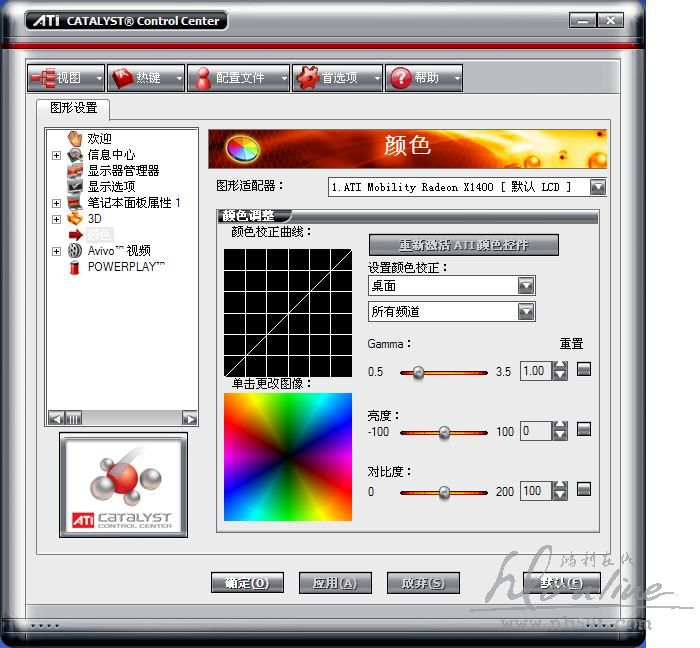Click the 3D cube icon in tree

pyautogui.click(x=75, y=219)
